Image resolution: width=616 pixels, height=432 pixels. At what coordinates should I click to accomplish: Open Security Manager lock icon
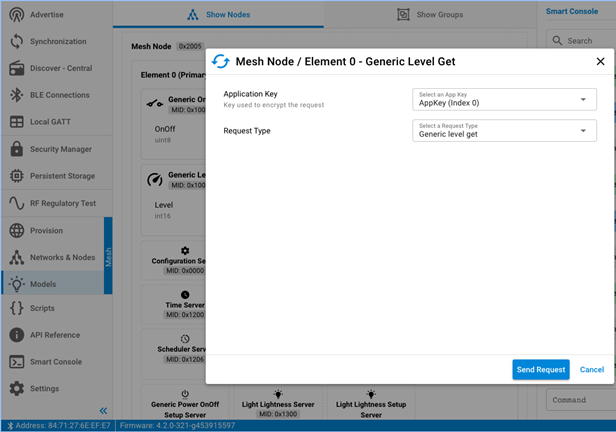(16, 149)
